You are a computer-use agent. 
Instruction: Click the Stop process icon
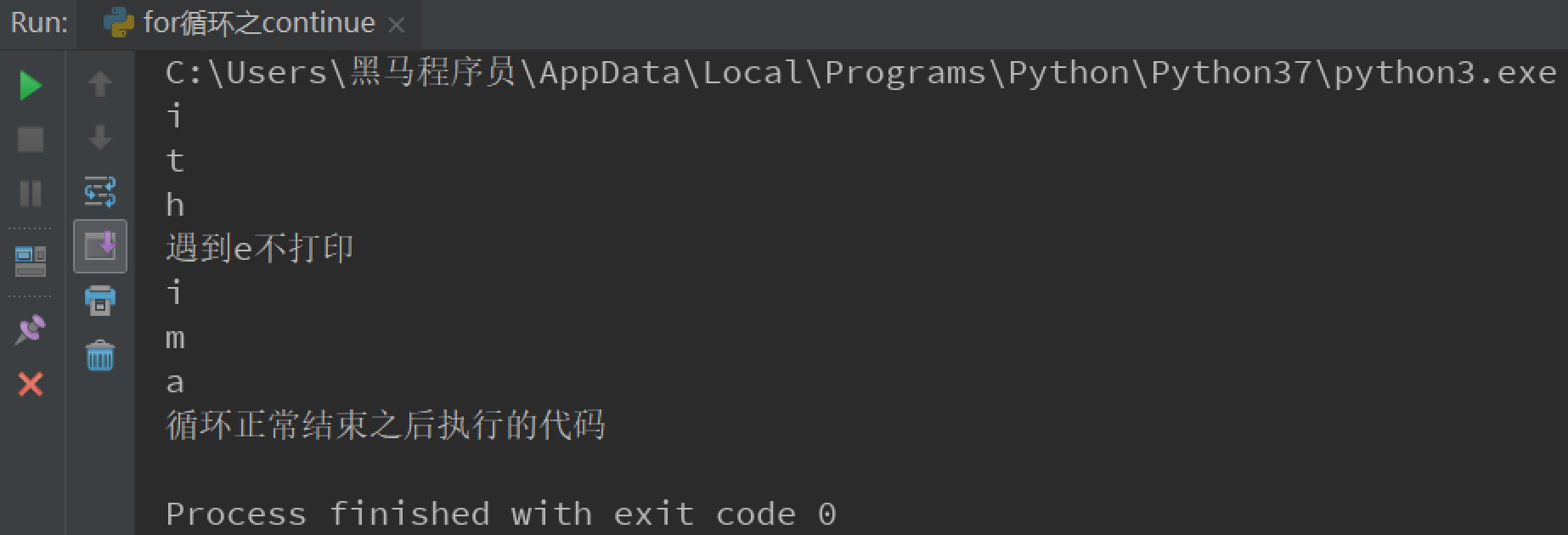tap(31, 139)
